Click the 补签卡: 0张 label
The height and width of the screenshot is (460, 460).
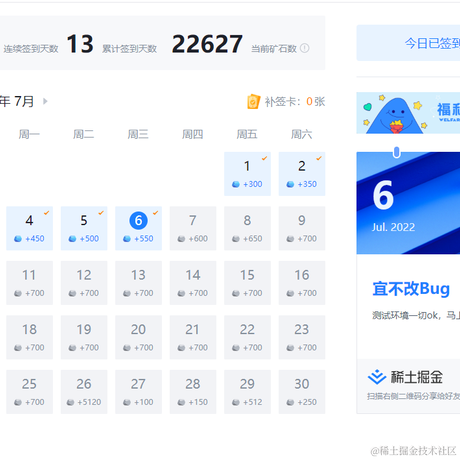click(x=295, y=102)
